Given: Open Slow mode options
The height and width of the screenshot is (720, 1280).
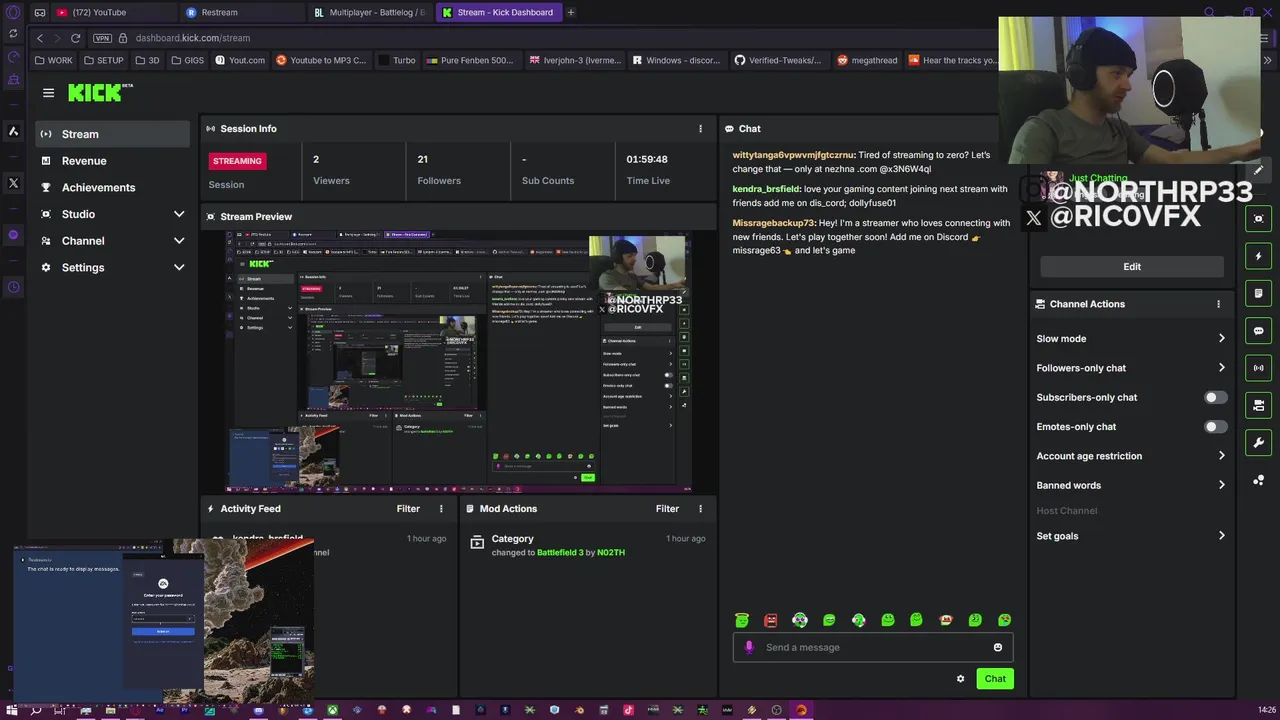Looking at the screenshot, I should click(1131, 339).
